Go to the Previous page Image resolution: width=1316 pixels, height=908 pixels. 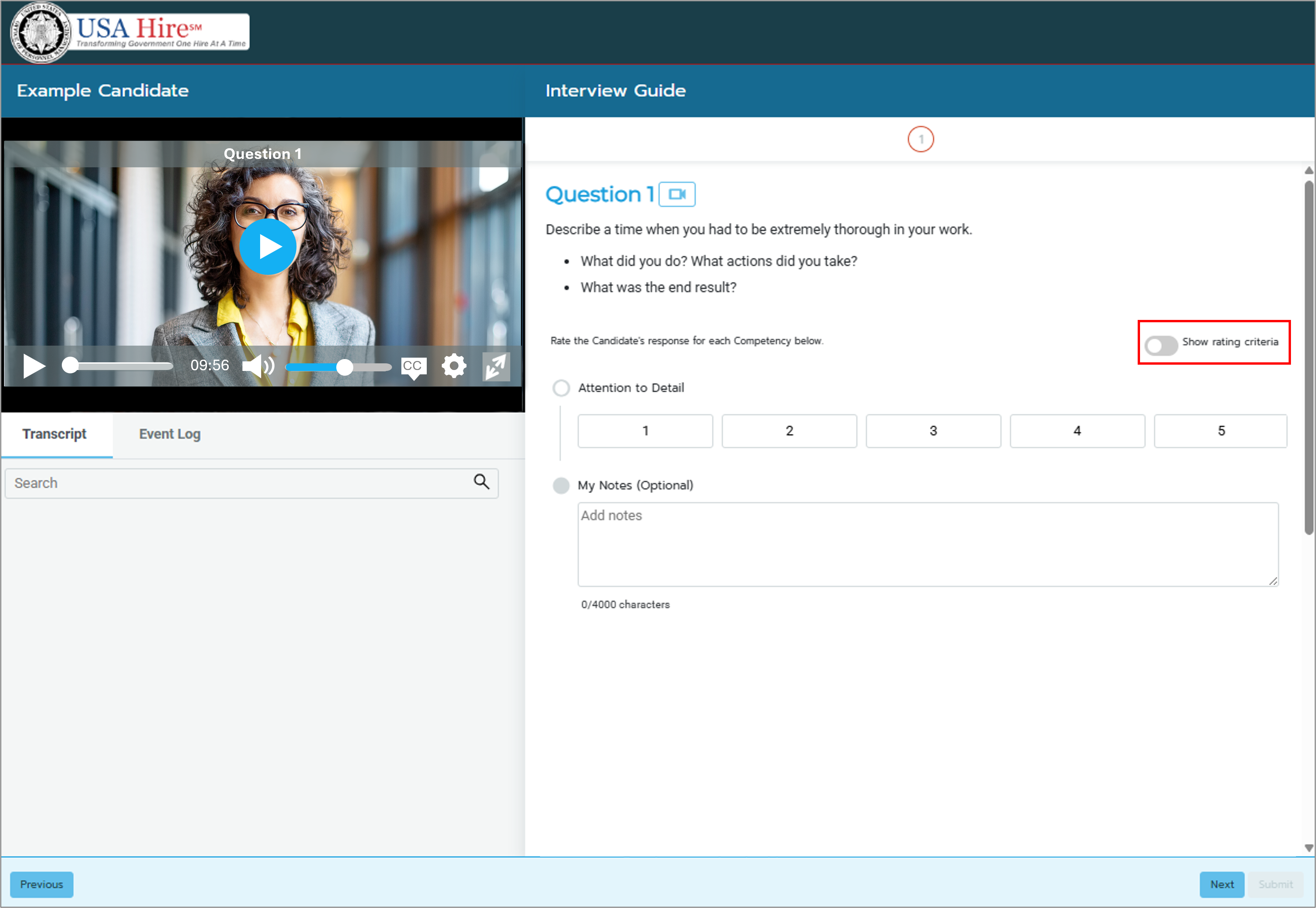pos(41,884)
